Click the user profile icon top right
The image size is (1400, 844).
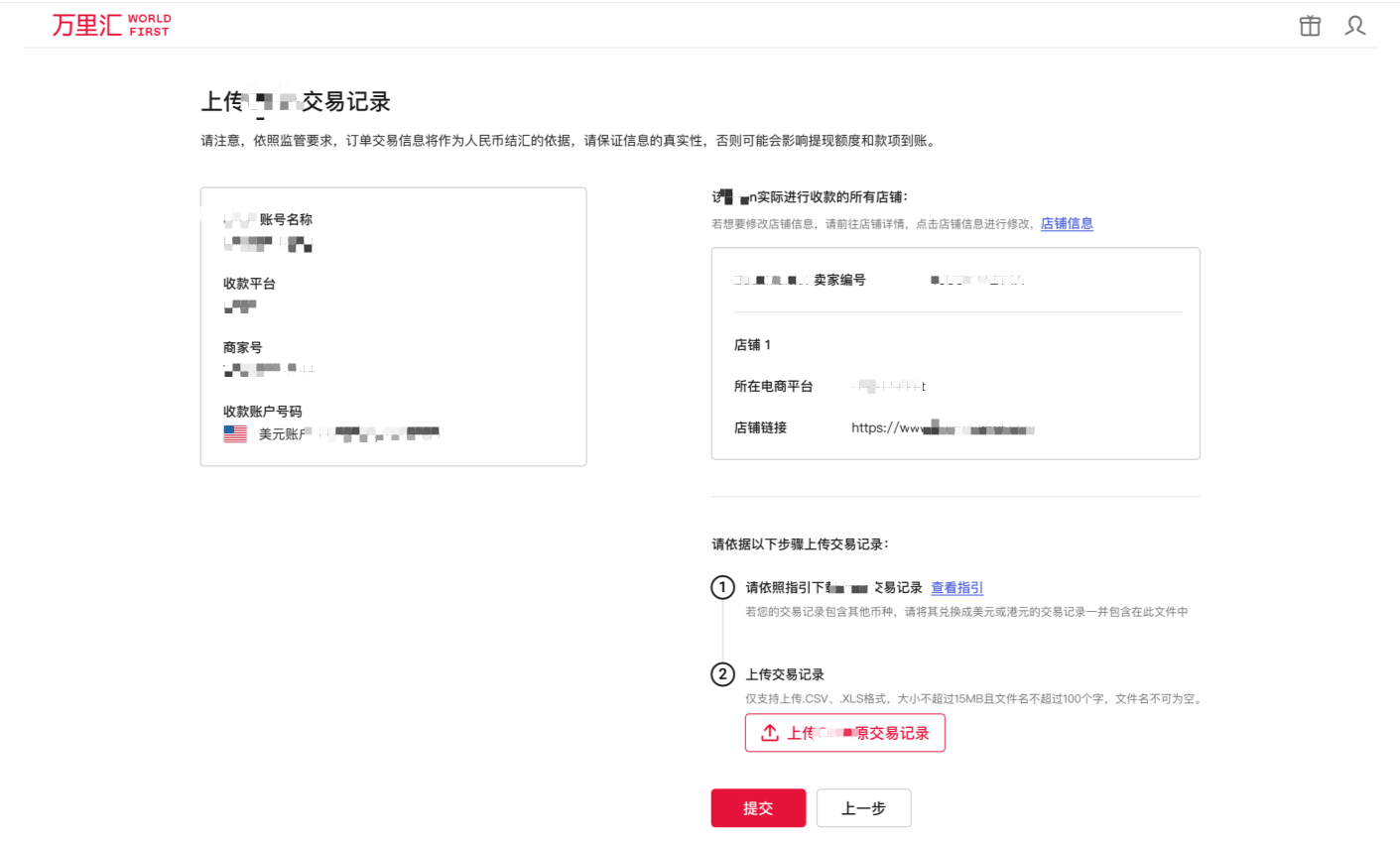click(1354, 27)
